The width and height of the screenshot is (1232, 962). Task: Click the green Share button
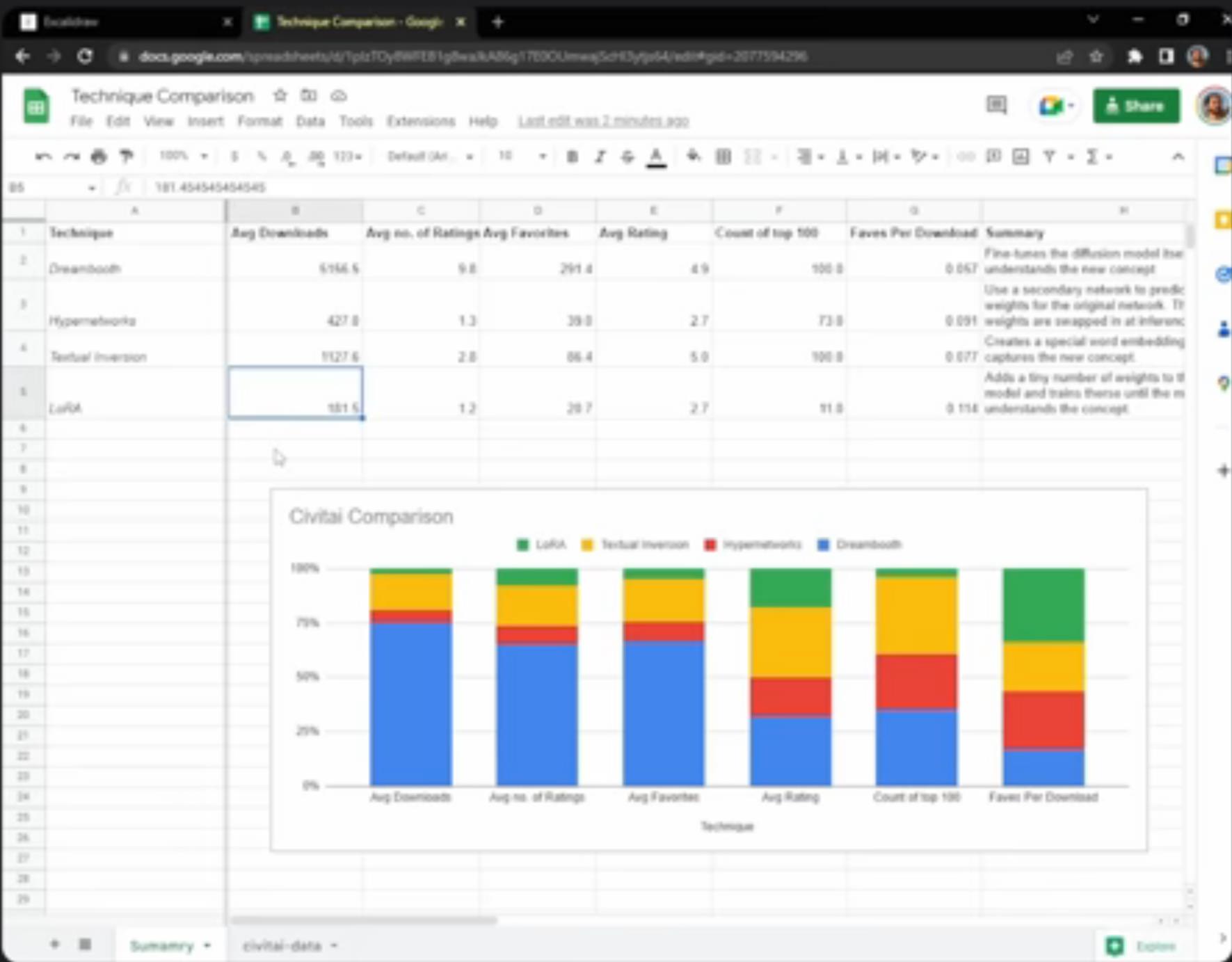[1136, 106]
